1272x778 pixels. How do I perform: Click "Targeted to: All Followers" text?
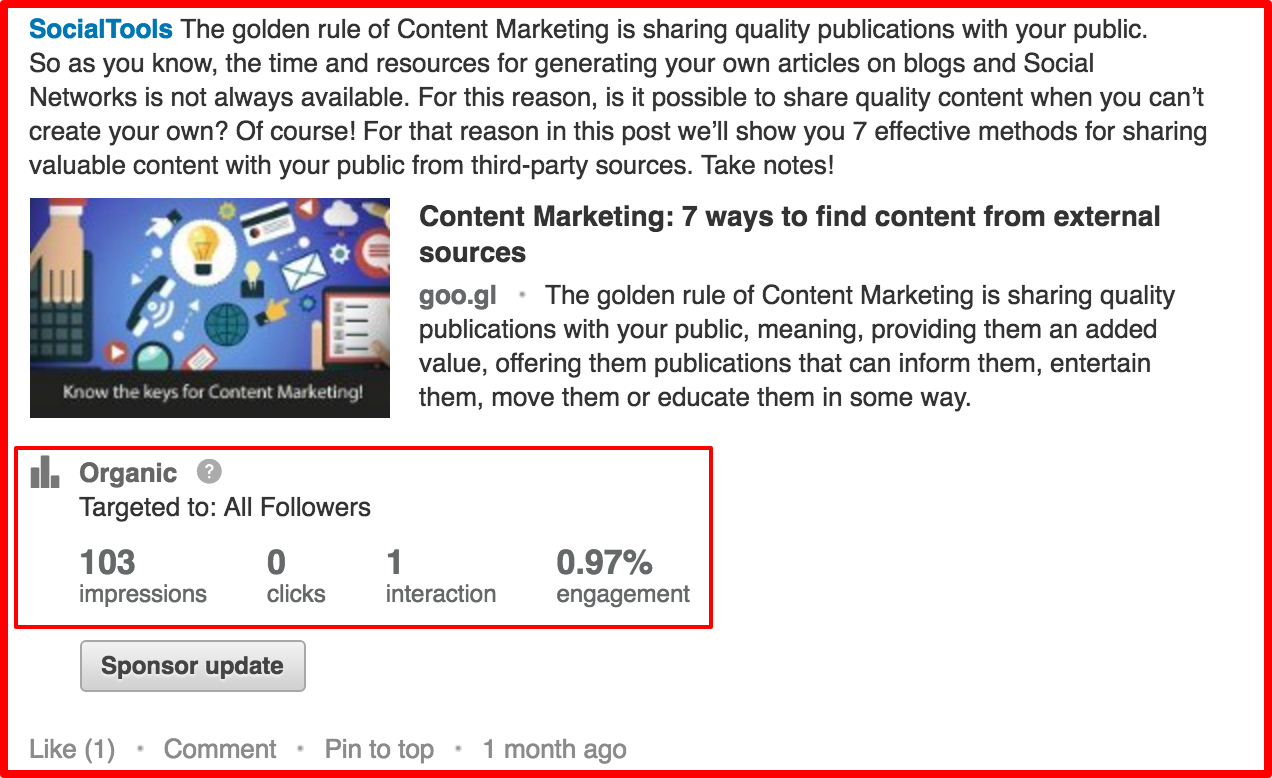225,507
